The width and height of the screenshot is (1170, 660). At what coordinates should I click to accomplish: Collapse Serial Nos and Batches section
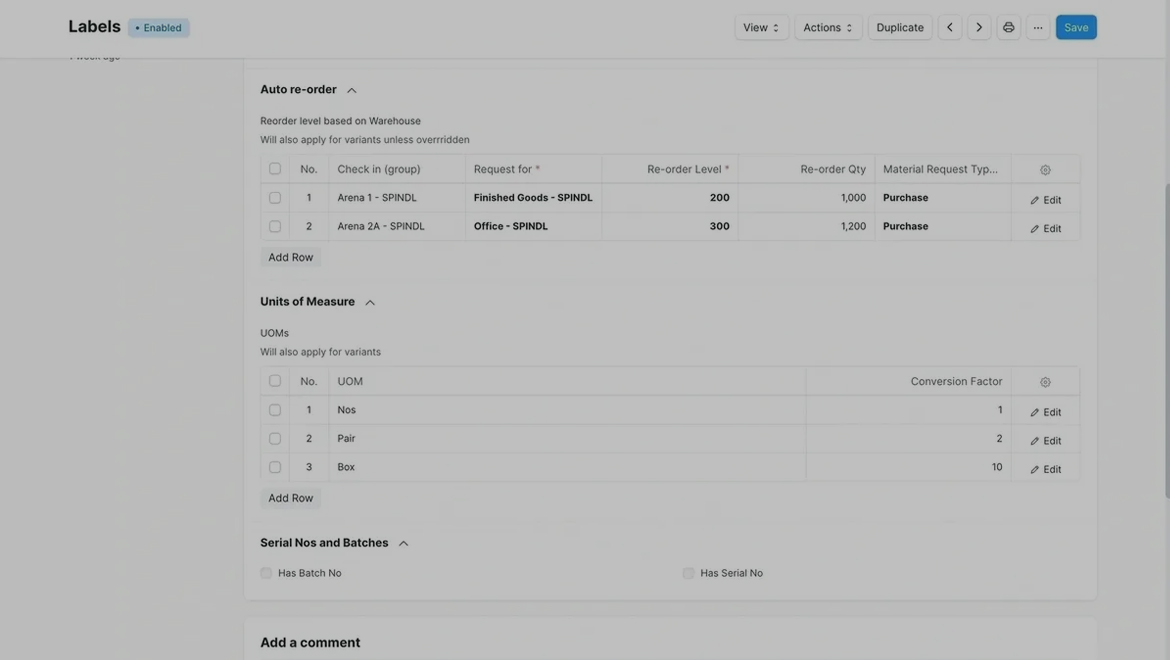pos(403,543)
